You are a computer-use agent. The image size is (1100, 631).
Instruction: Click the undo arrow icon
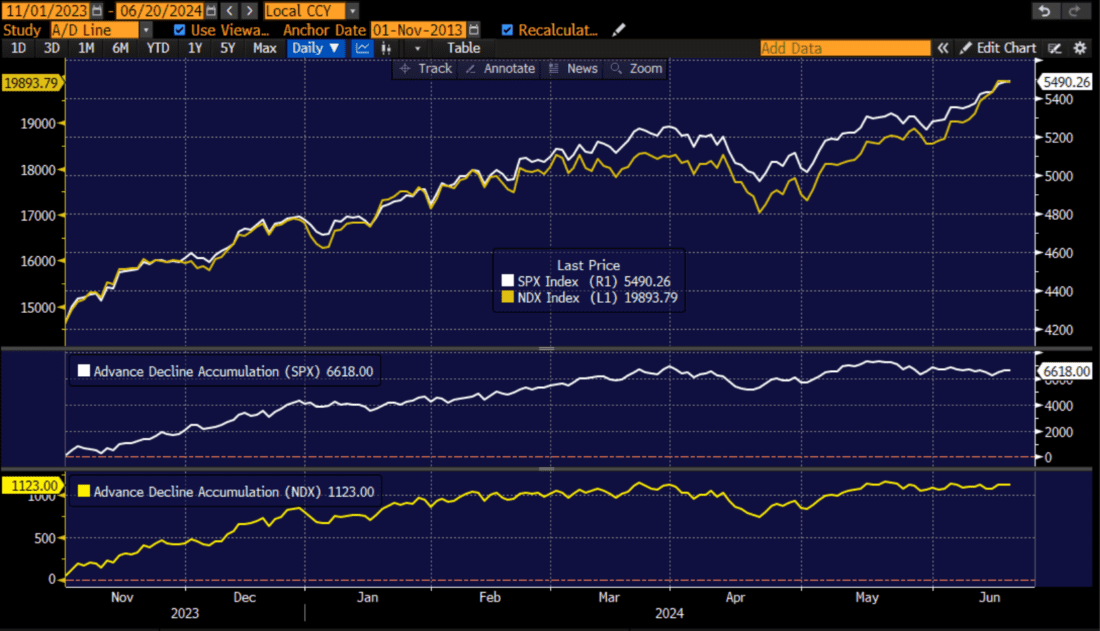pos(1046,10)
